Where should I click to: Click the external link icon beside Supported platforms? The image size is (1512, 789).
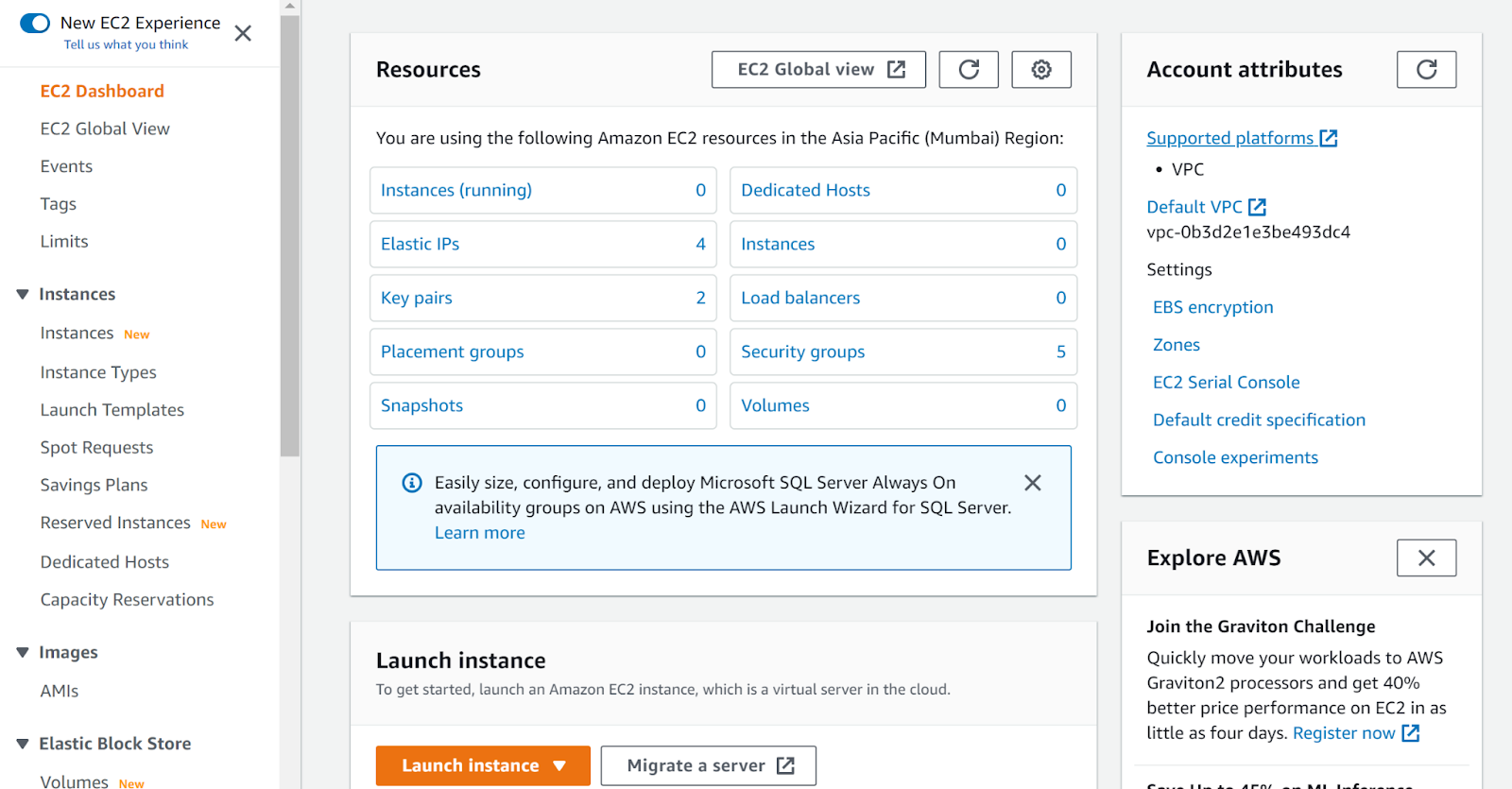click(x=1329, y=139)
